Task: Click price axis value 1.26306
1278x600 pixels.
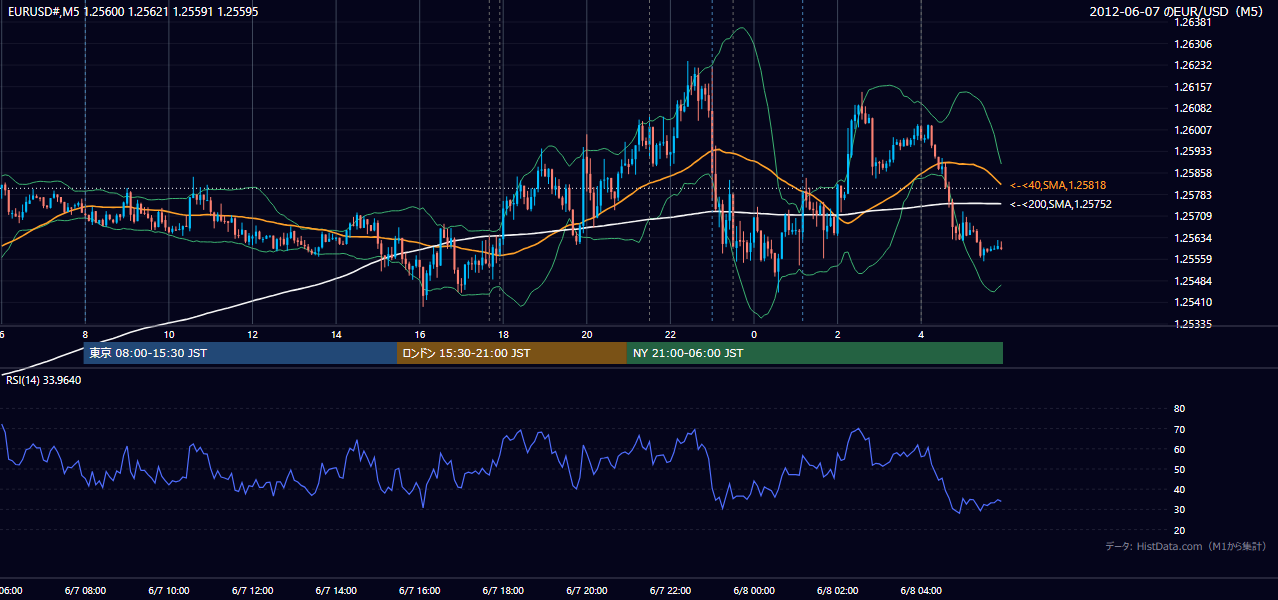Action: (1194, 44)
